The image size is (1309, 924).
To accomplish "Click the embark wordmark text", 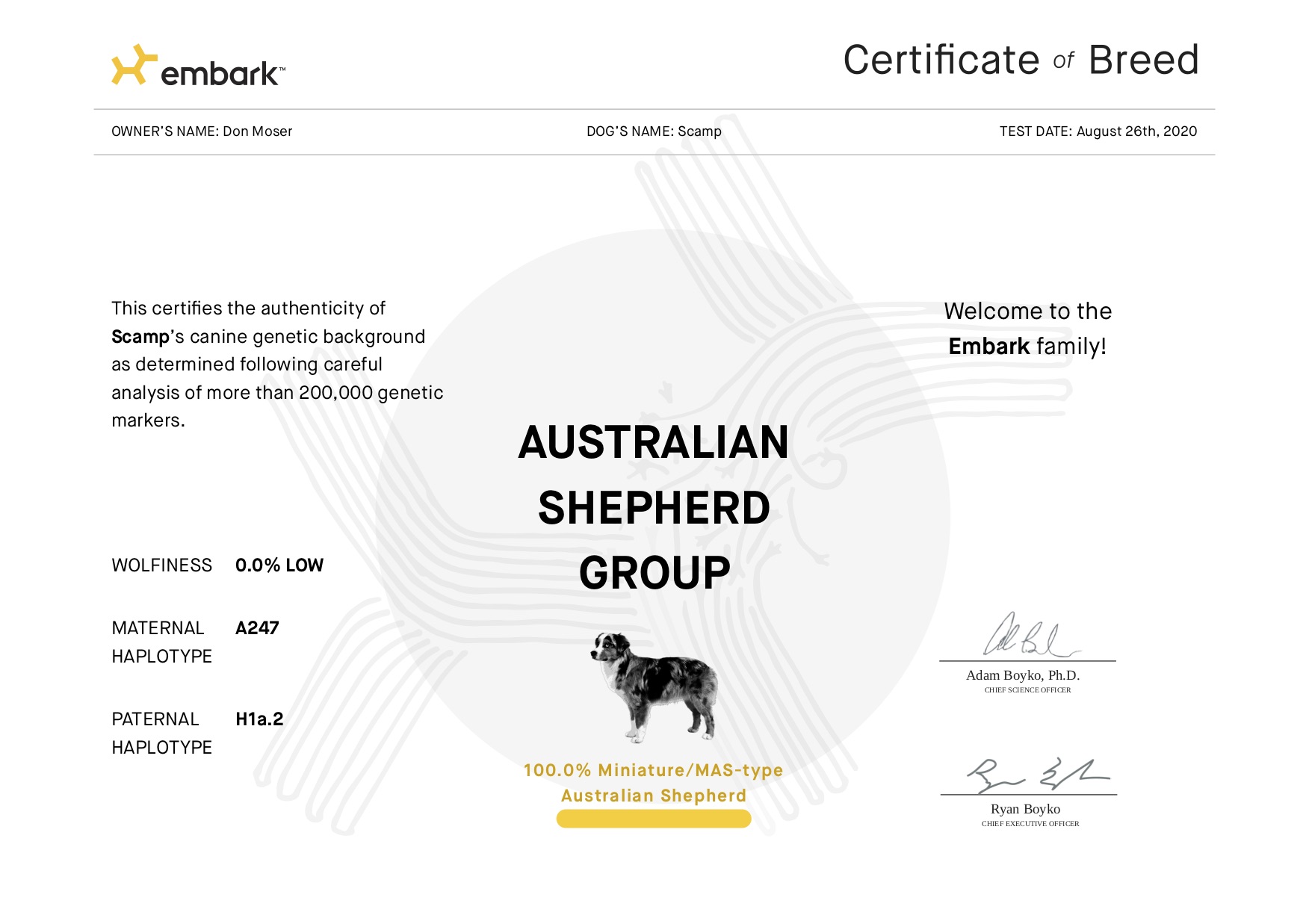I will pos(220,74).
